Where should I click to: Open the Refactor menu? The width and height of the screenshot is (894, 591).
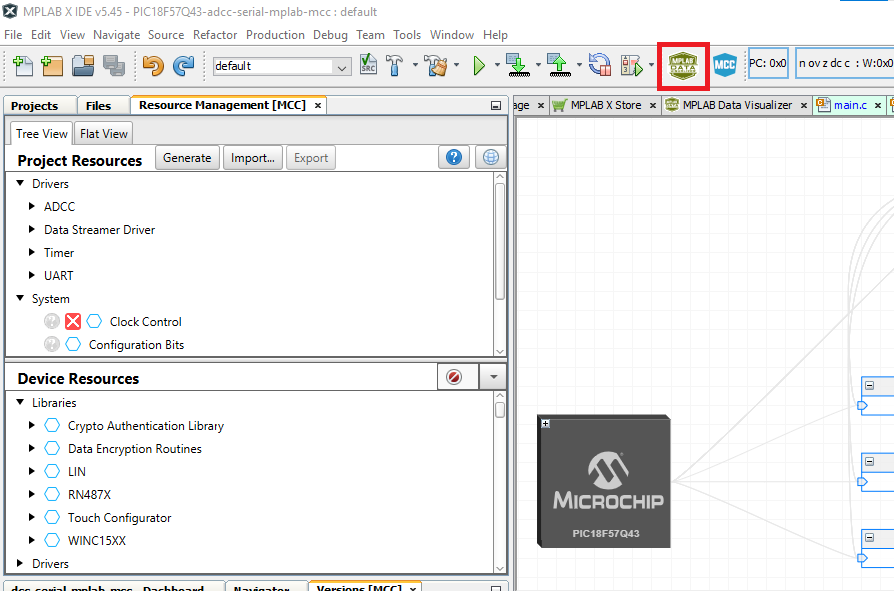tap(215, 35)
